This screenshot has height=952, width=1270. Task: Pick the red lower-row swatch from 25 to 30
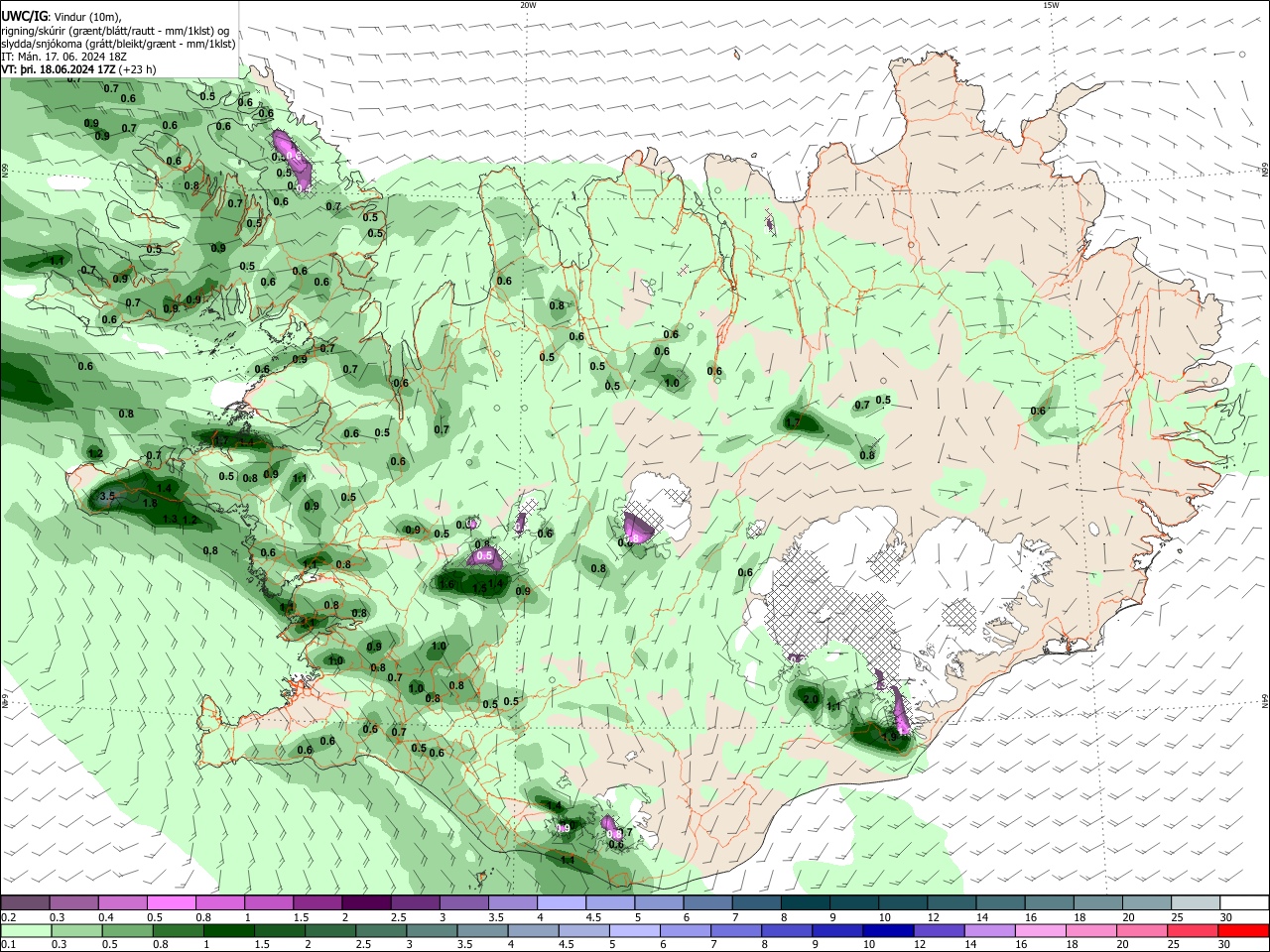tap(1194, 930)
